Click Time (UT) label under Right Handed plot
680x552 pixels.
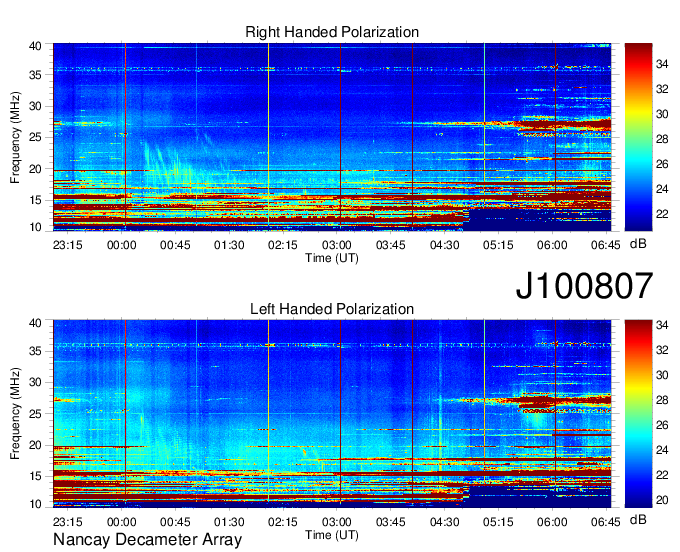[332, 258]
